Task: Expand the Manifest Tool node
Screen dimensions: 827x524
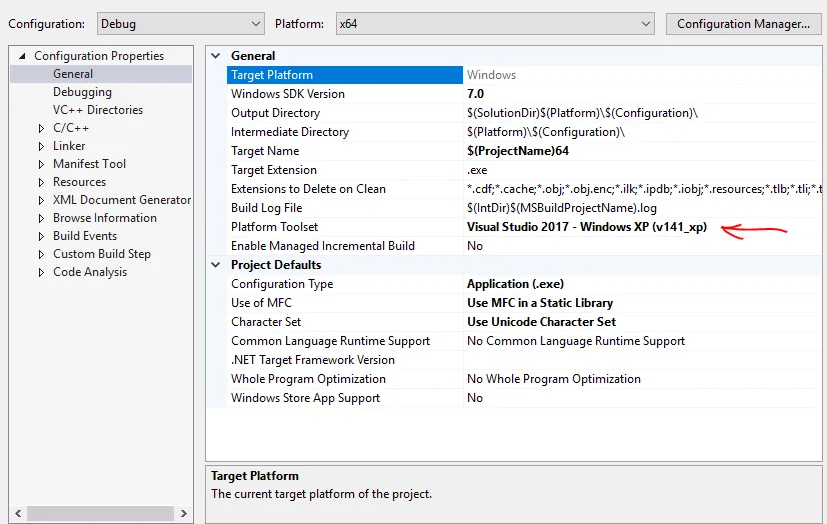Action: tap(41, 164)
